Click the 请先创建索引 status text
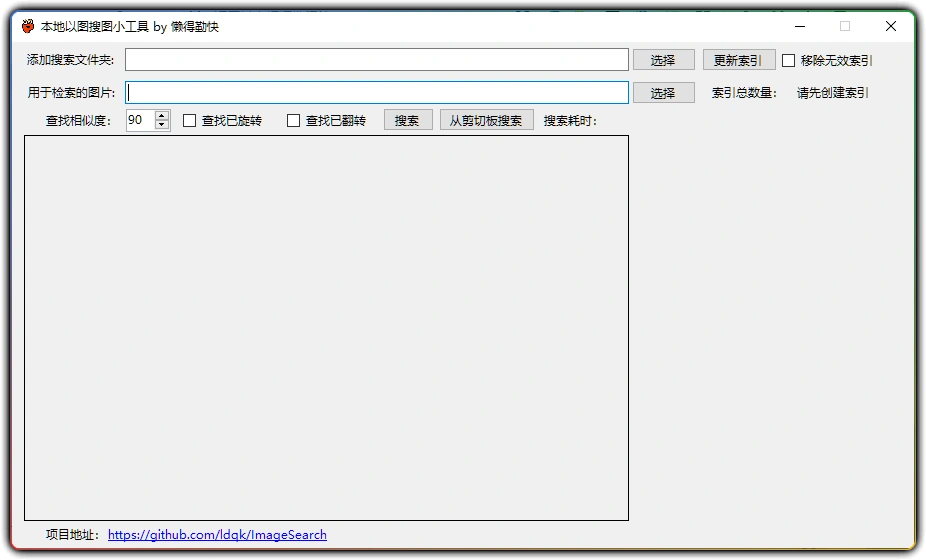The width and height of the screenshot is (926, 560). [x=833, y=93]
